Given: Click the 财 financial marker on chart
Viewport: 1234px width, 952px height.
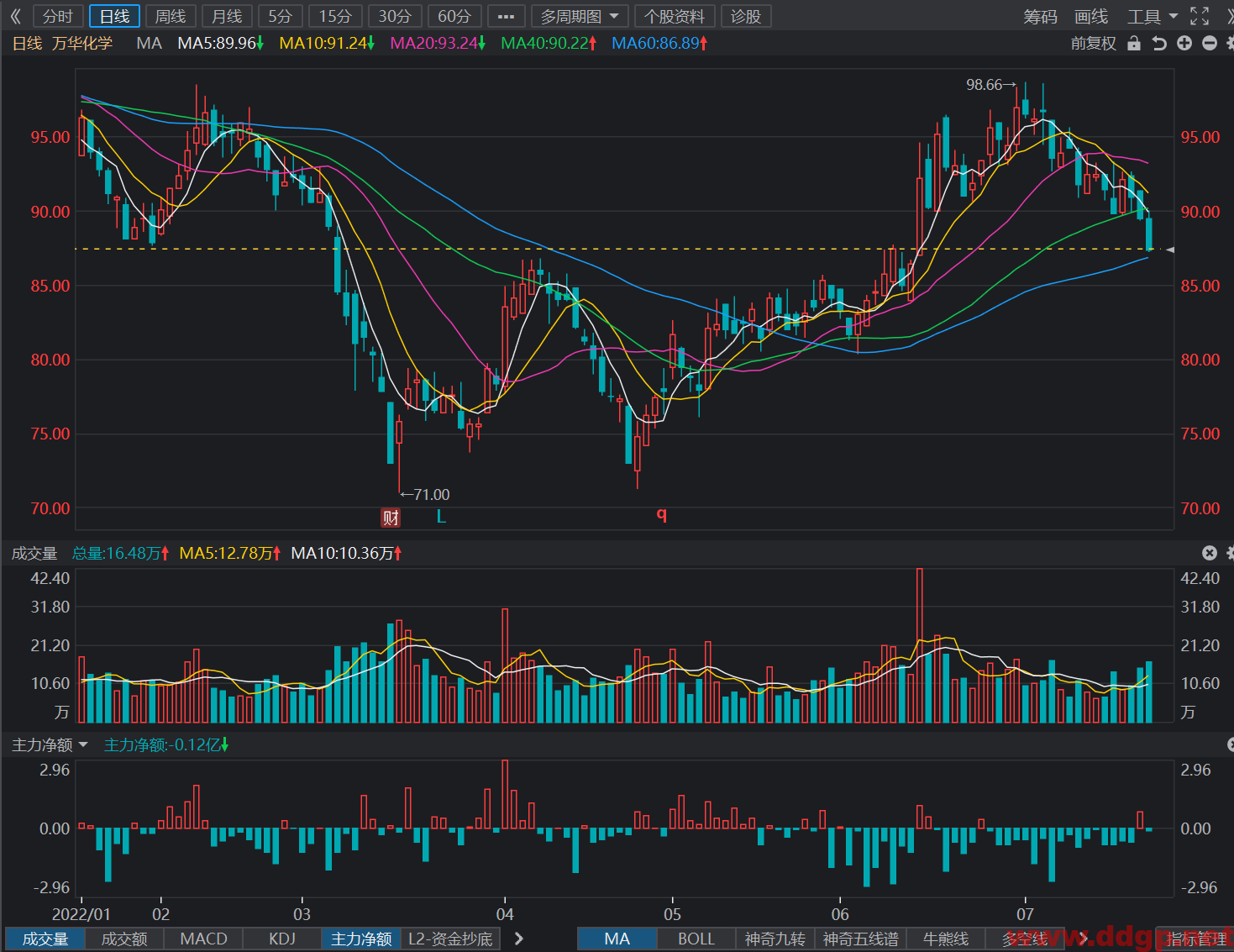Looking at the screenshot, I should (x=391, y=517).
